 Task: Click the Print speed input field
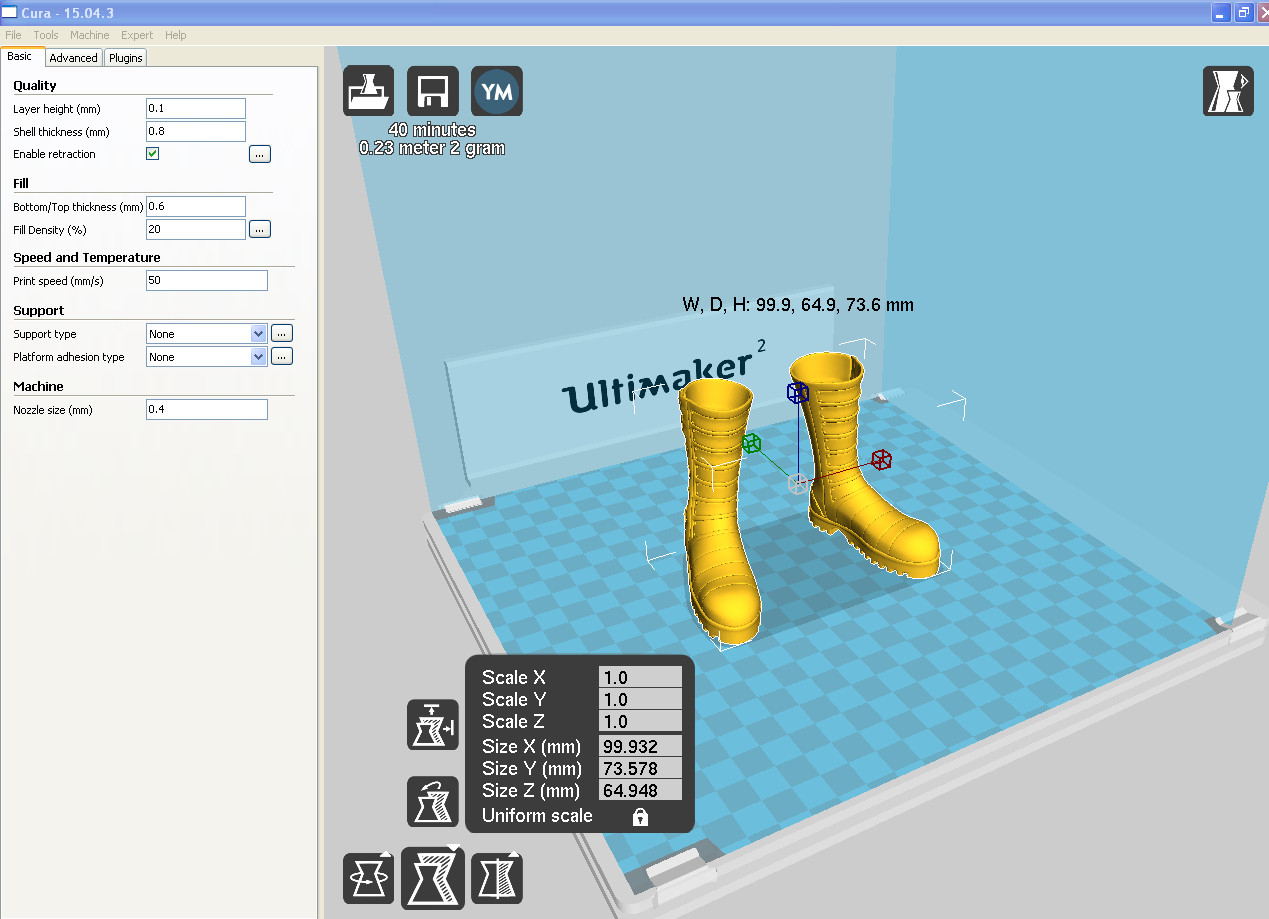click(x=207, y=280)
